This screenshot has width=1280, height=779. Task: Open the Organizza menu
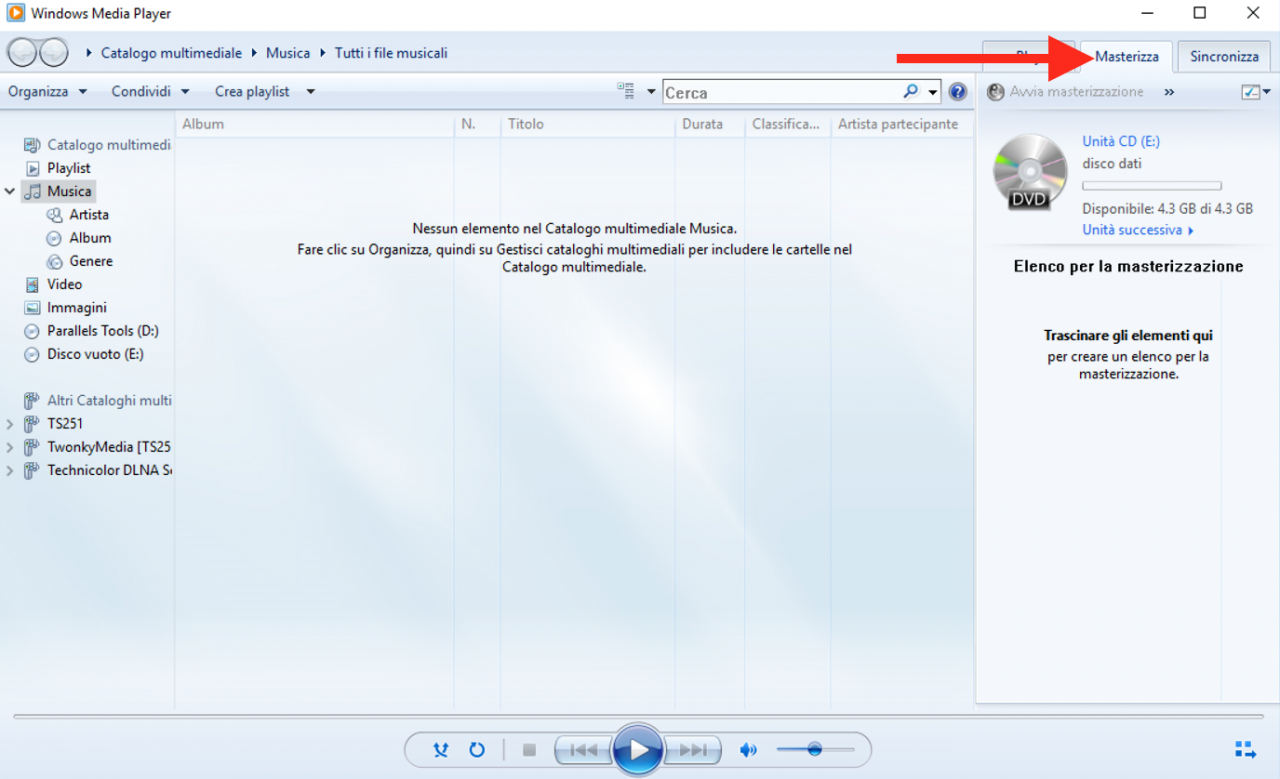[x=48, y=91]
